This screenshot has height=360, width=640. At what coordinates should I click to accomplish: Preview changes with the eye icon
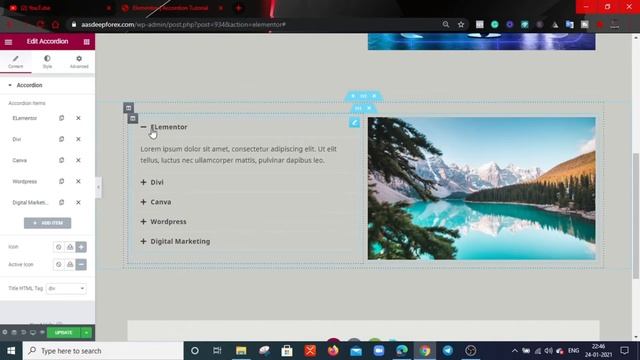(x=42, y=333)
